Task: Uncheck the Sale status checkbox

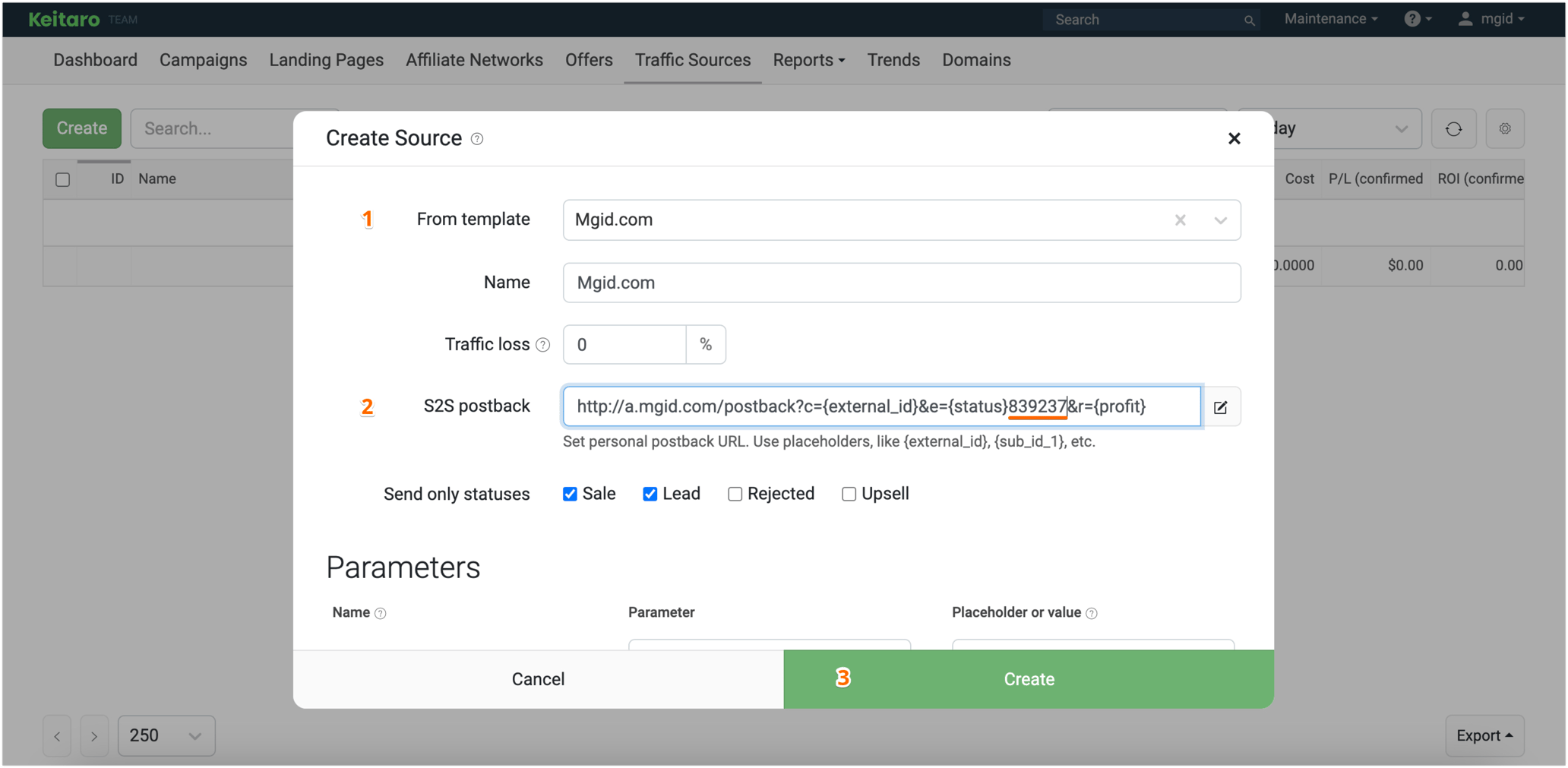Action: (570, 494)
